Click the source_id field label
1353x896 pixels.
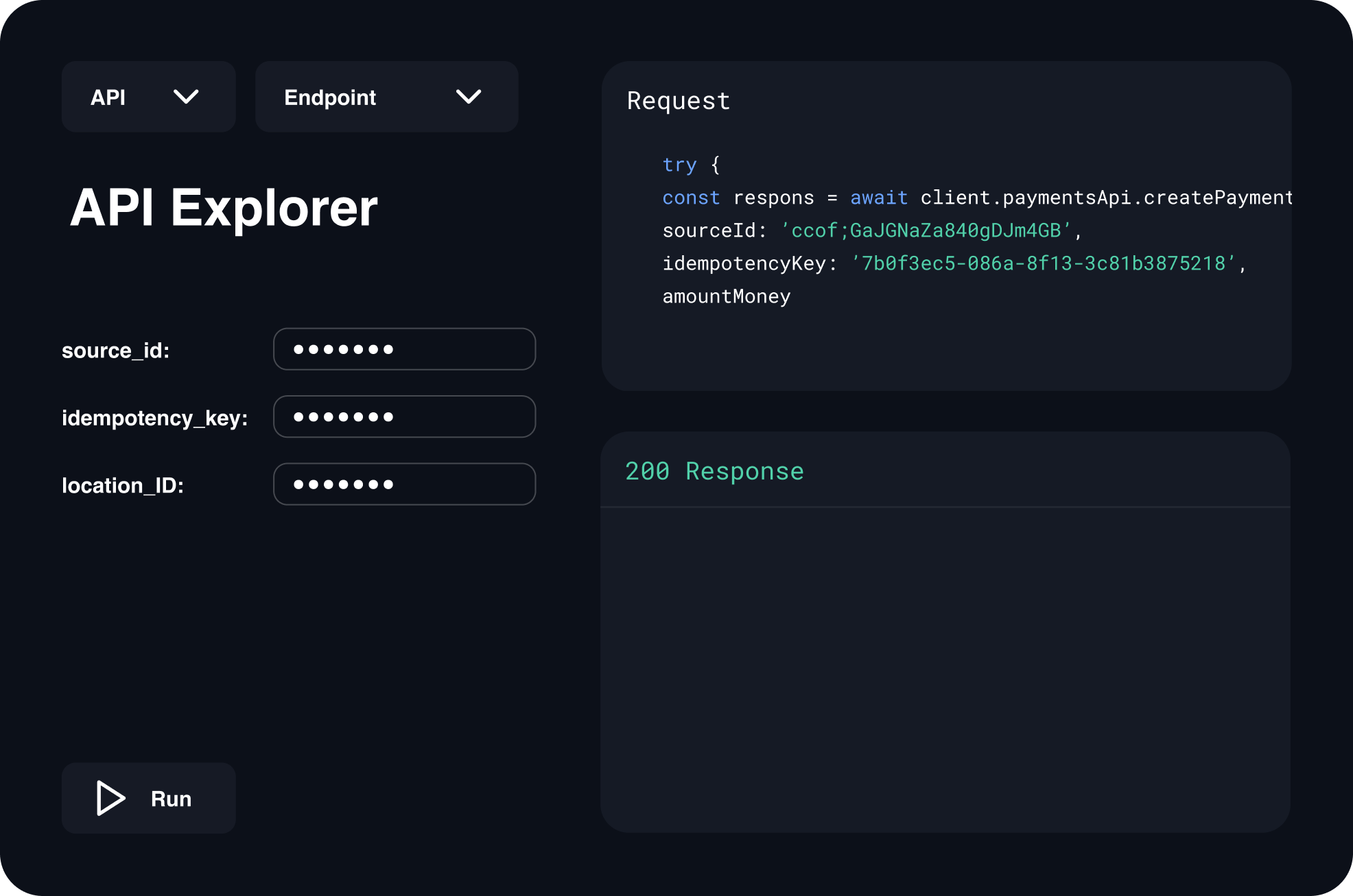pos(115,350)
